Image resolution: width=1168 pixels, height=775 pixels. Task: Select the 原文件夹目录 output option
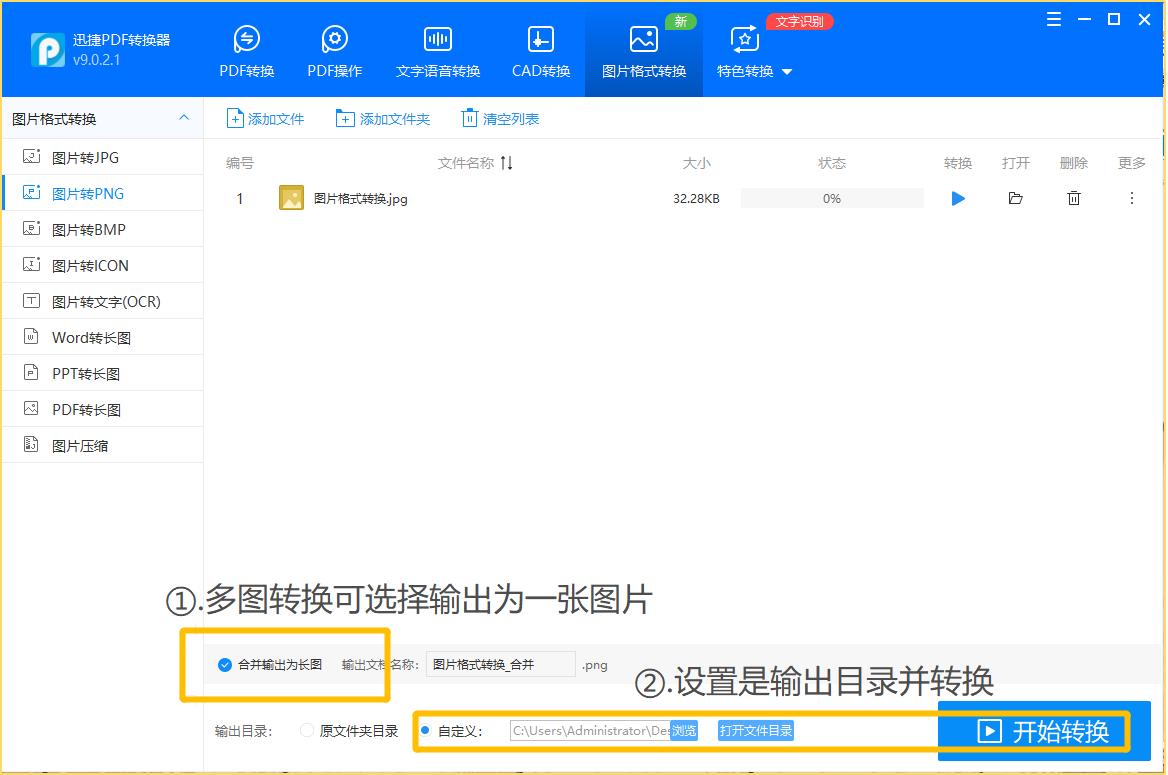[307, 731]
